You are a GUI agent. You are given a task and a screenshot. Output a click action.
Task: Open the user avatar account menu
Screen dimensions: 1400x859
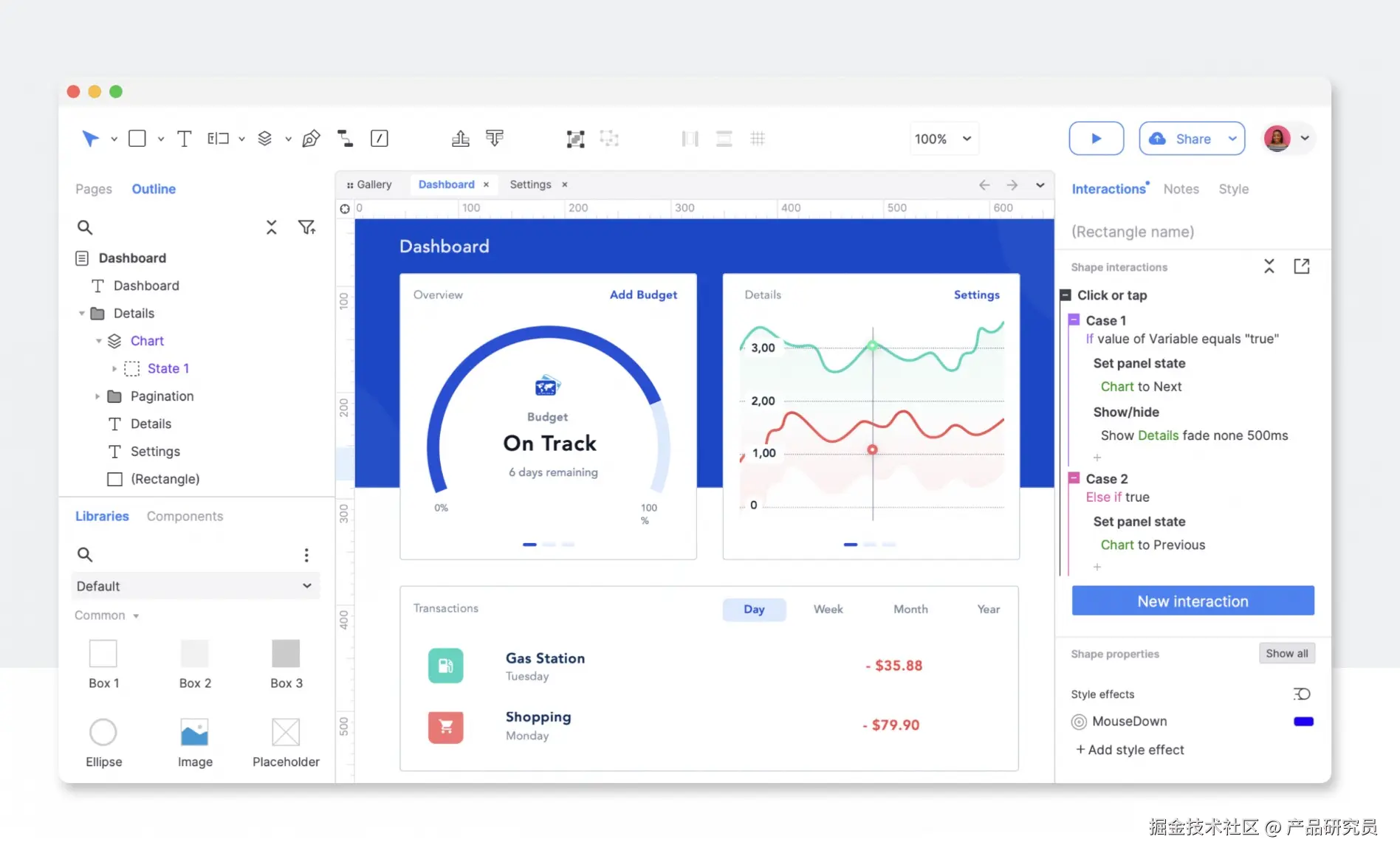[x=1289, y=139]
